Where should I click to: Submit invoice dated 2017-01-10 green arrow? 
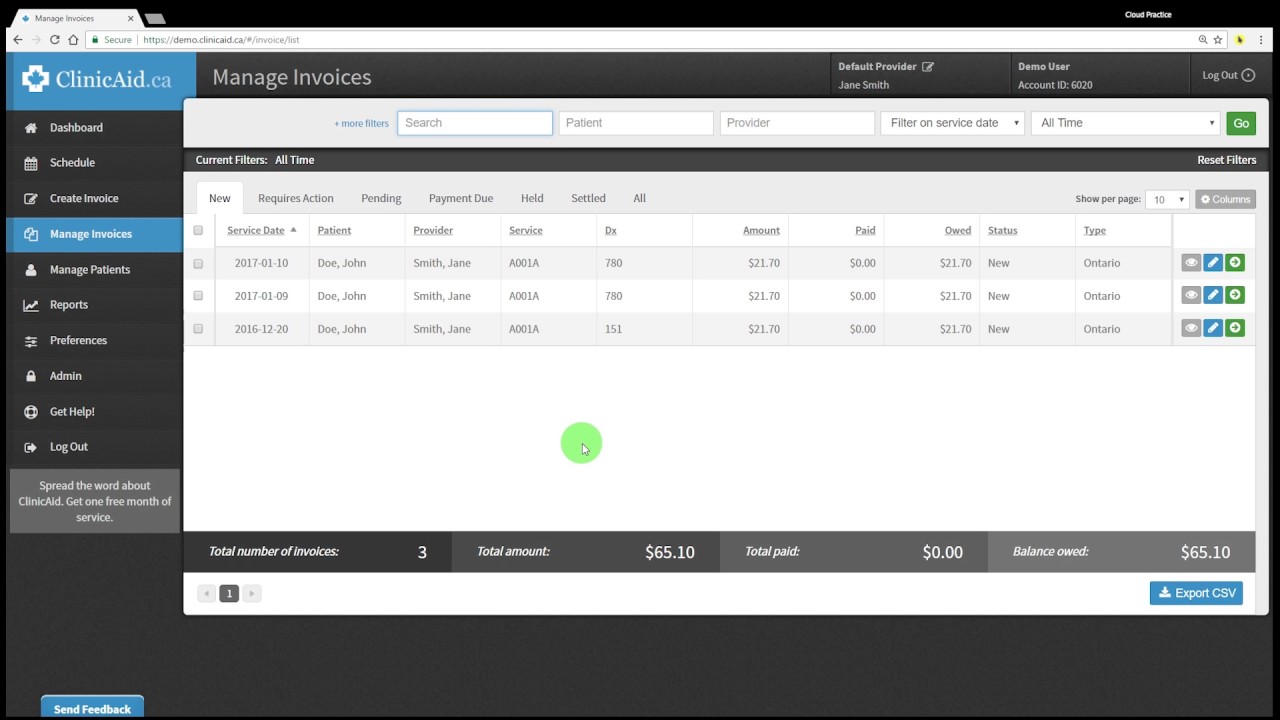[1235, 263]
